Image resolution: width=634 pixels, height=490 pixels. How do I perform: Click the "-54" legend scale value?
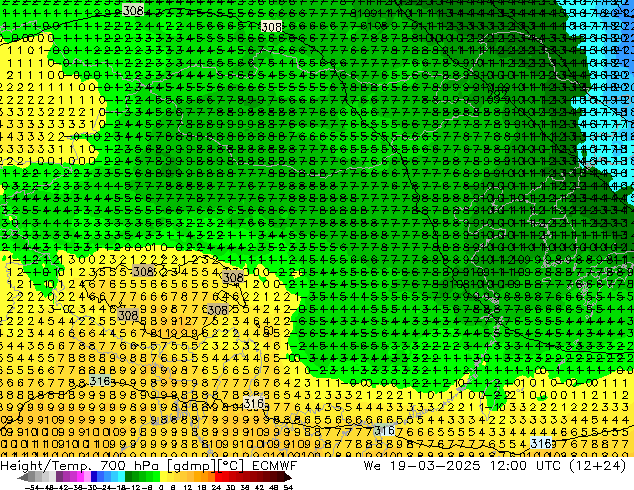(32, 488)
